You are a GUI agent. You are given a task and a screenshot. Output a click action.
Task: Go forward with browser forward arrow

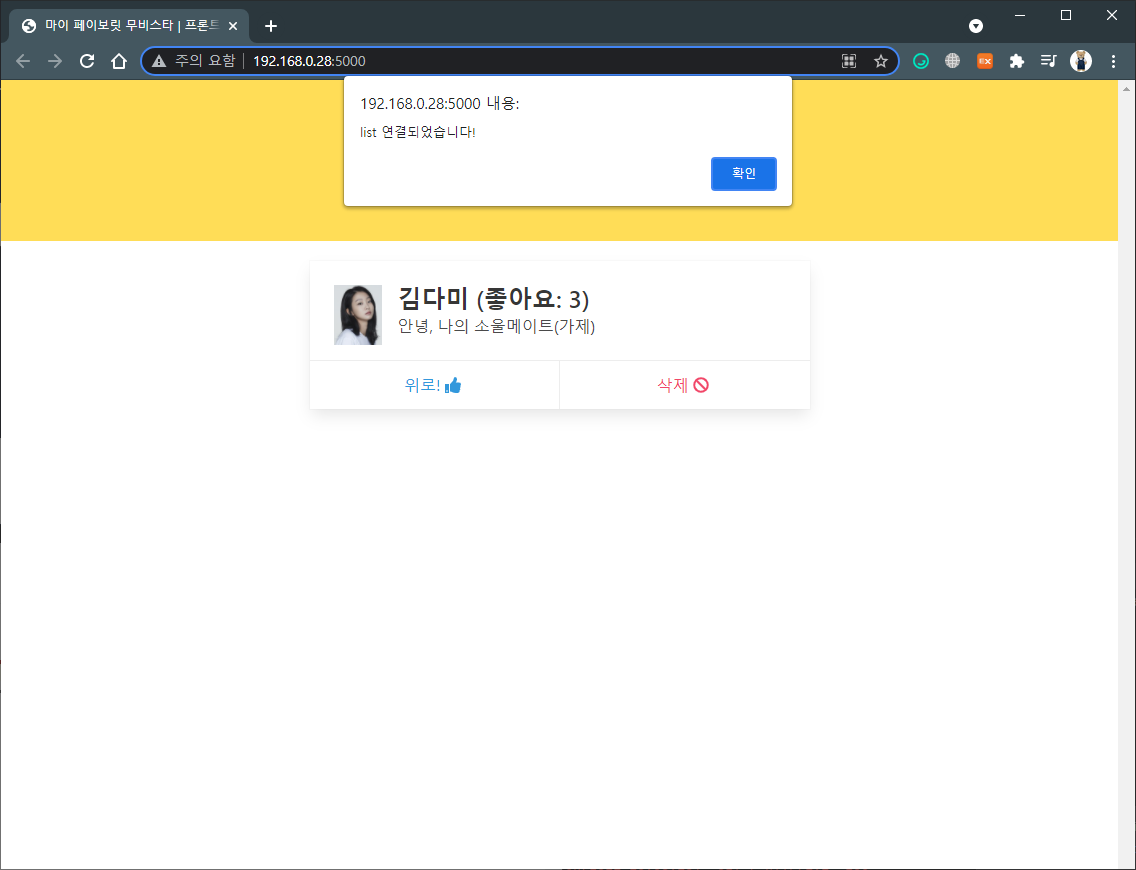(55, 61)
